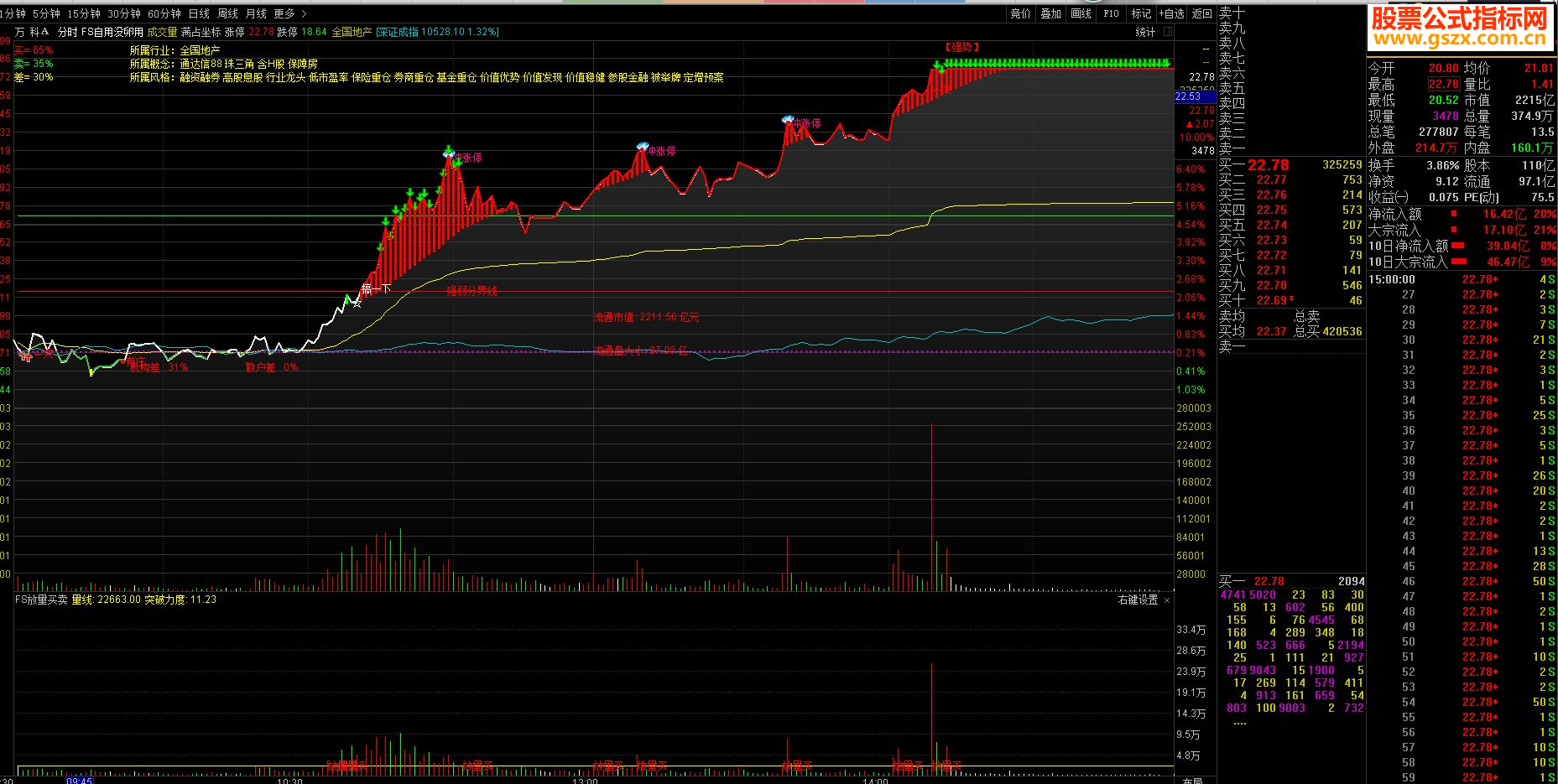
Task: Click the 外盘 214.7万 value
Action: 1436,148
